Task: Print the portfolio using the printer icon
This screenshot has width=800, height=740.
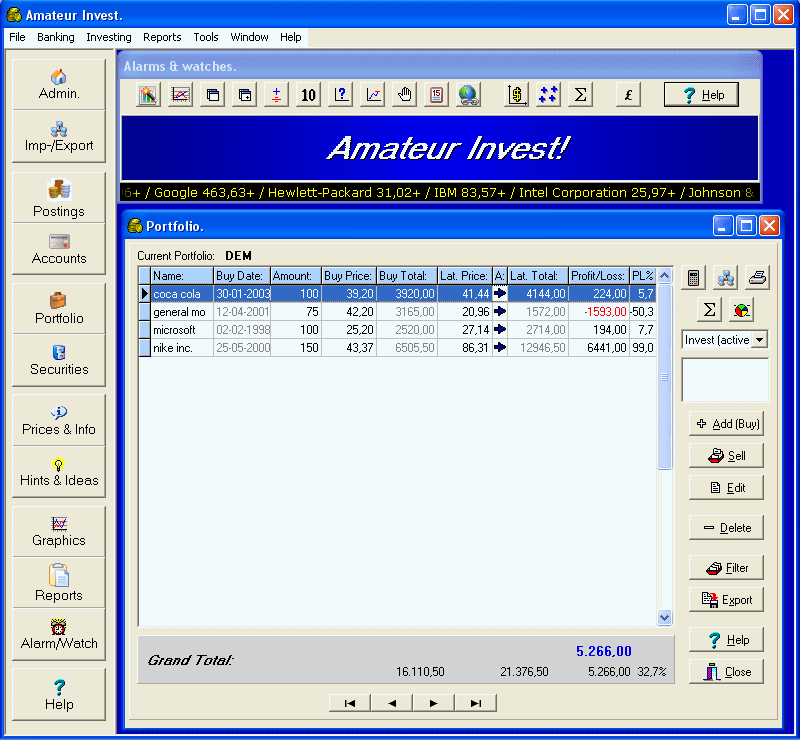Action: (x=756, y=277)
